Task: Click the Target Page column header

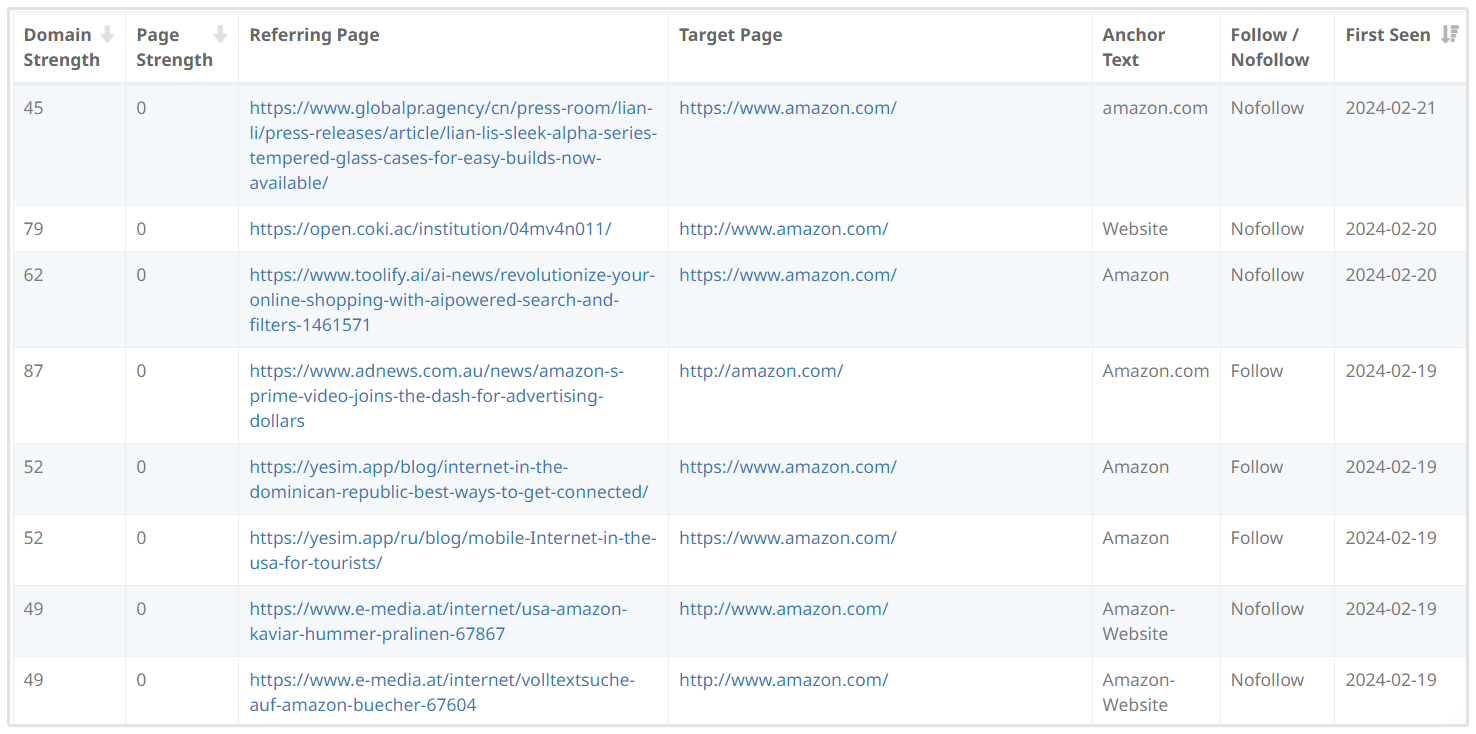Action: (x=730, y=35)
